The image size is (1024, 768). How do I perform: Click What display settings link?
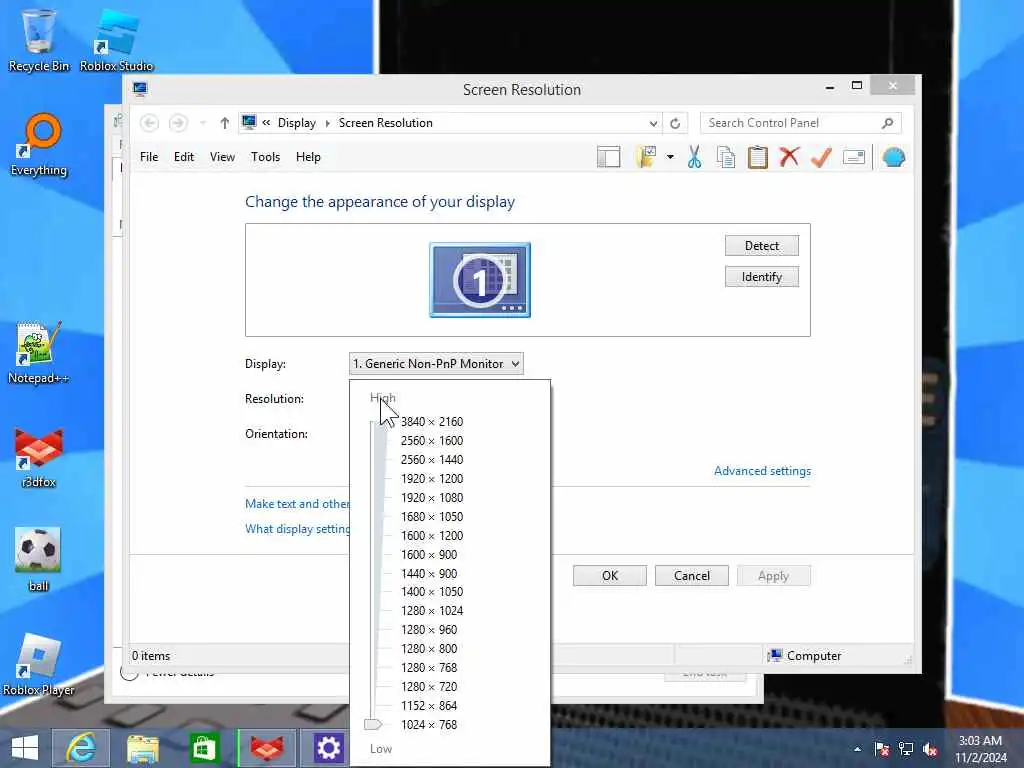[x=297, y=529]
